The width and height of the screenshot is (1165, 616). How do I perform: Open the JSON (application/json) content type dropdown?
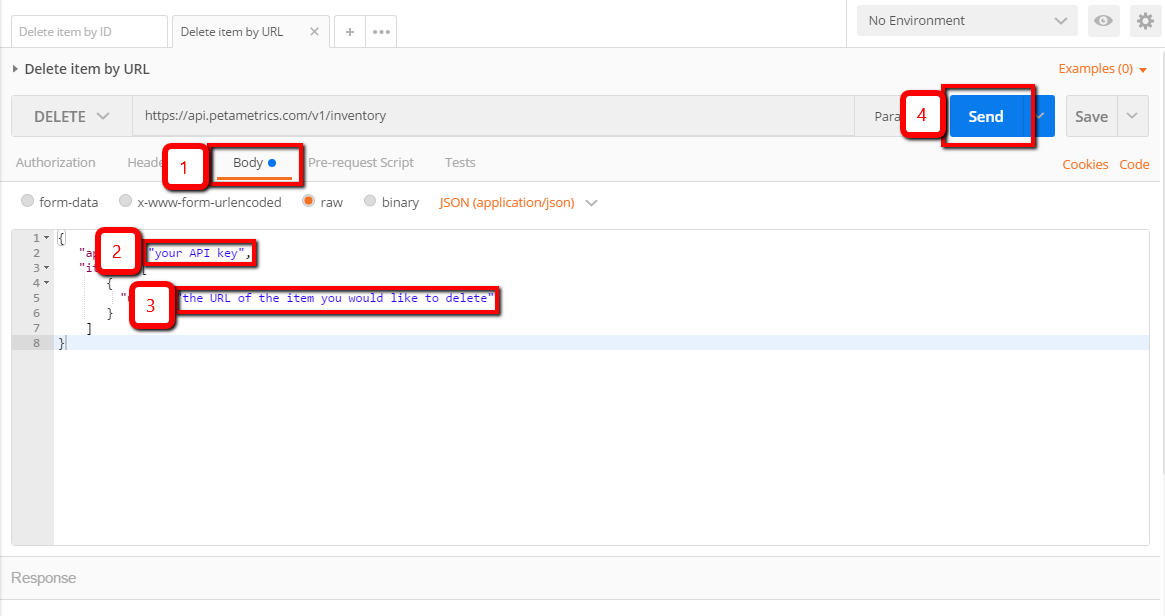518,202
